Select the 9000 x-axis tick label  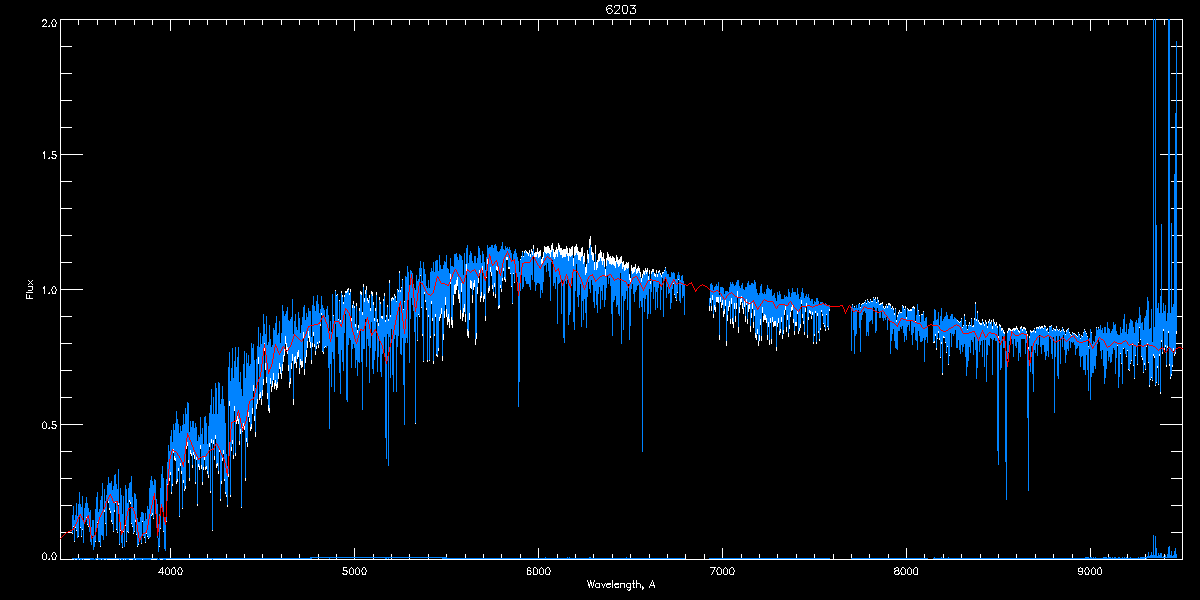click(x=1090, y=571)
